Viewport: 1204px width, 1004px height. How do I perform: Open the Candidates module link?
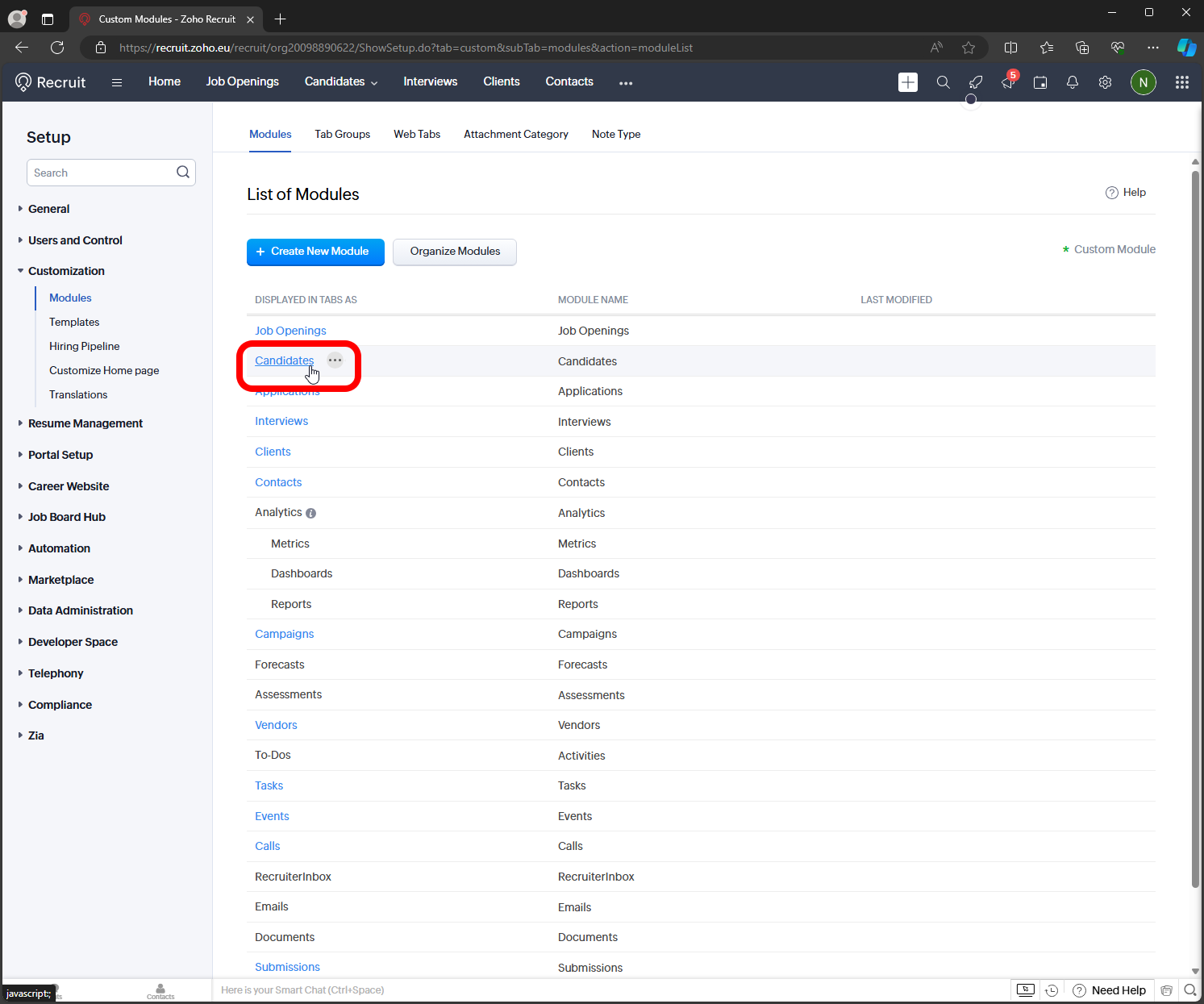[285, 360]
